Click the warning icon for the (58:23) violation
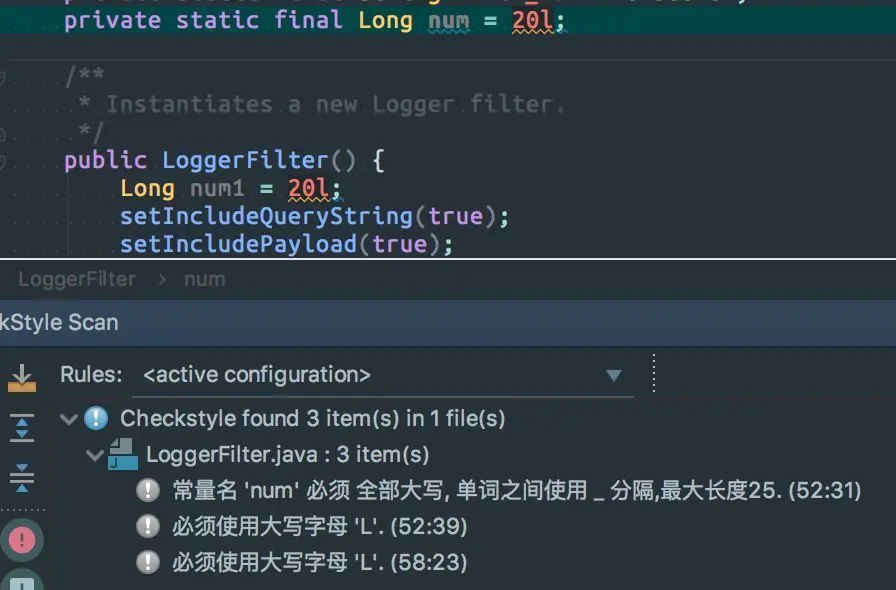The height and width of the screenshot is (590, 896). (148, 562)
